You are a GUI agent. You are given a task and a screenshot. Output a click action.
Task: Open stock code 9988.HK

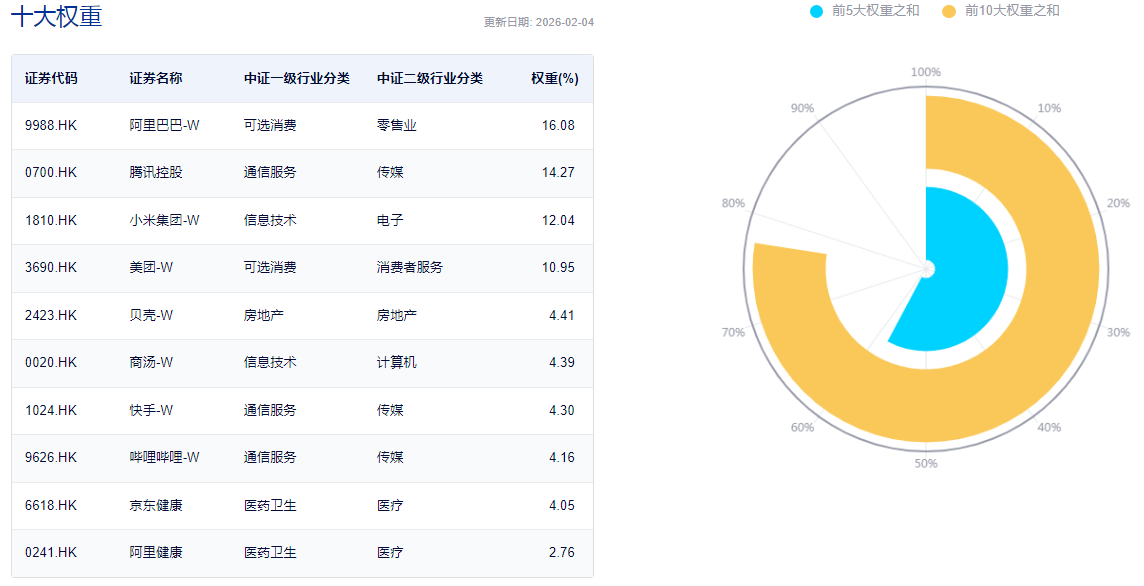51,125
